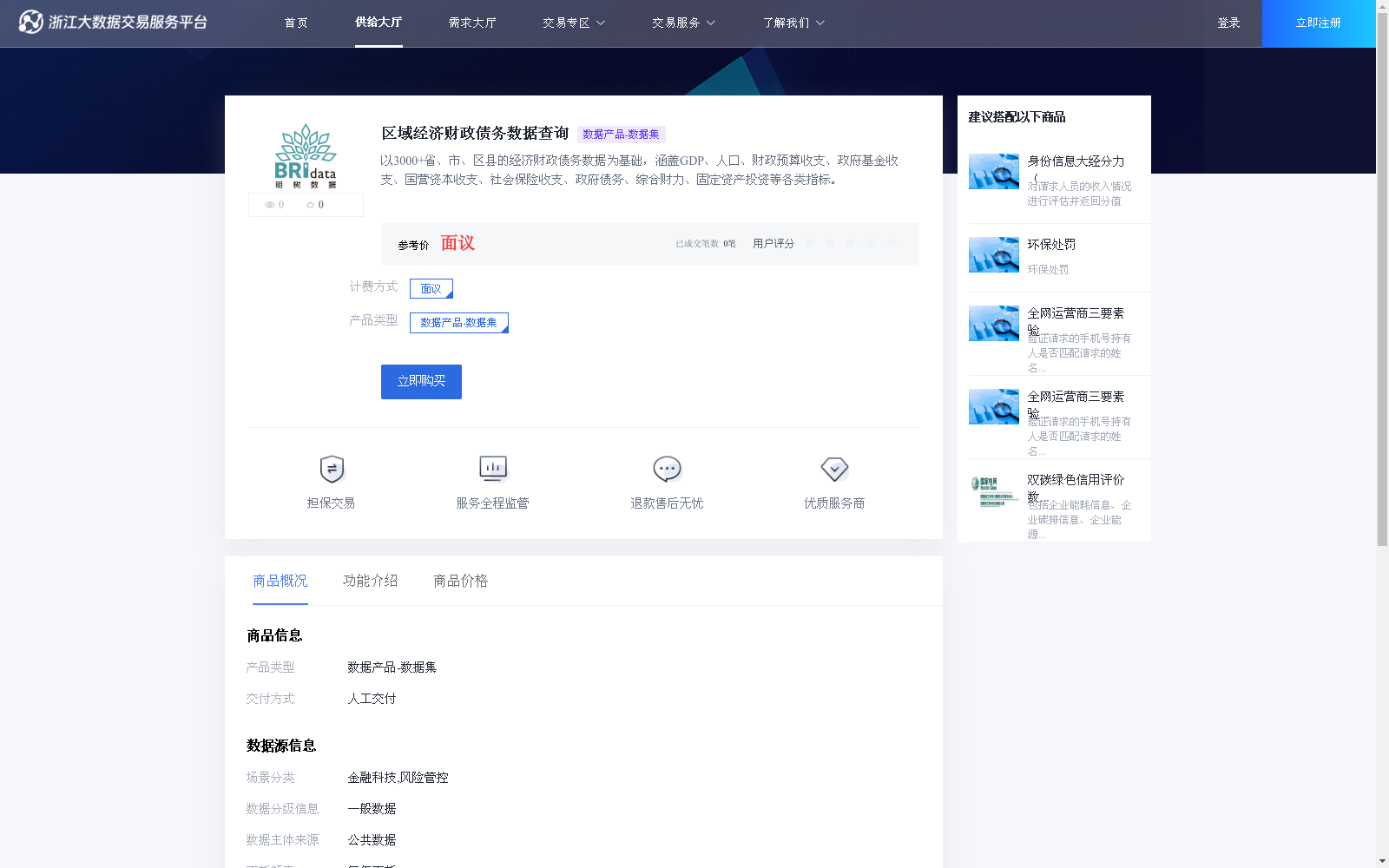The image size is (1389, 868).
Task: Click the 数据产品-数据集 tag beside the title
Action: [620, 135]
